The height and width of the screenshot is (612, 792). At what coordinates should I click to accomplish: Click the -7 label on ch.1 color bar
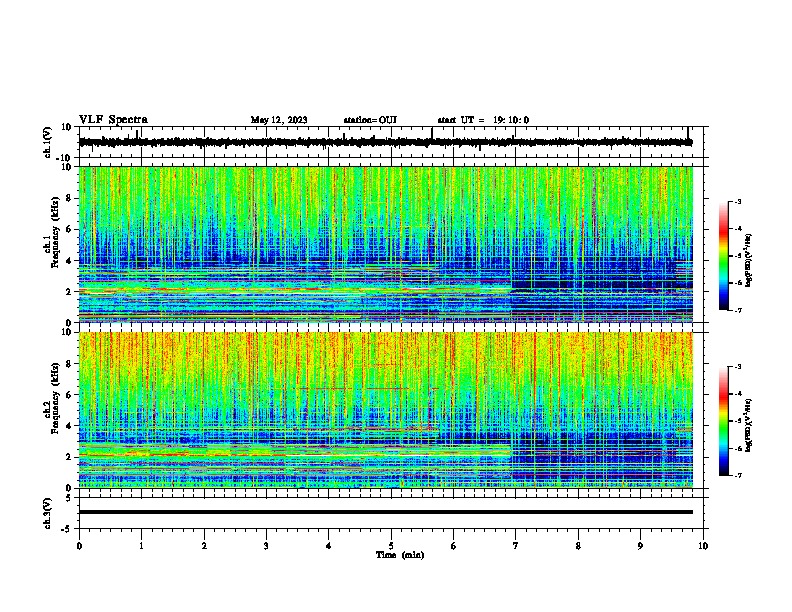click(737, 310)
